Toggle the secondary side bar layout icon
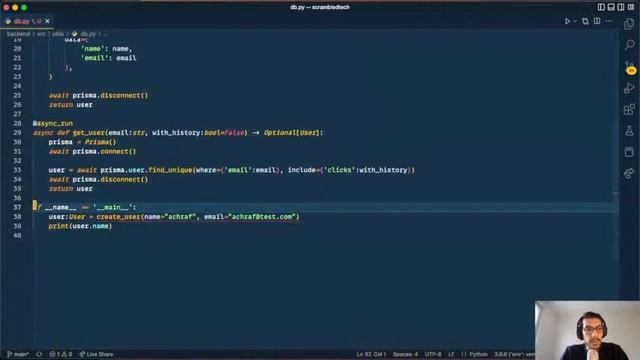The width and height of the screenshot is (640, 360). coord(621,7)
